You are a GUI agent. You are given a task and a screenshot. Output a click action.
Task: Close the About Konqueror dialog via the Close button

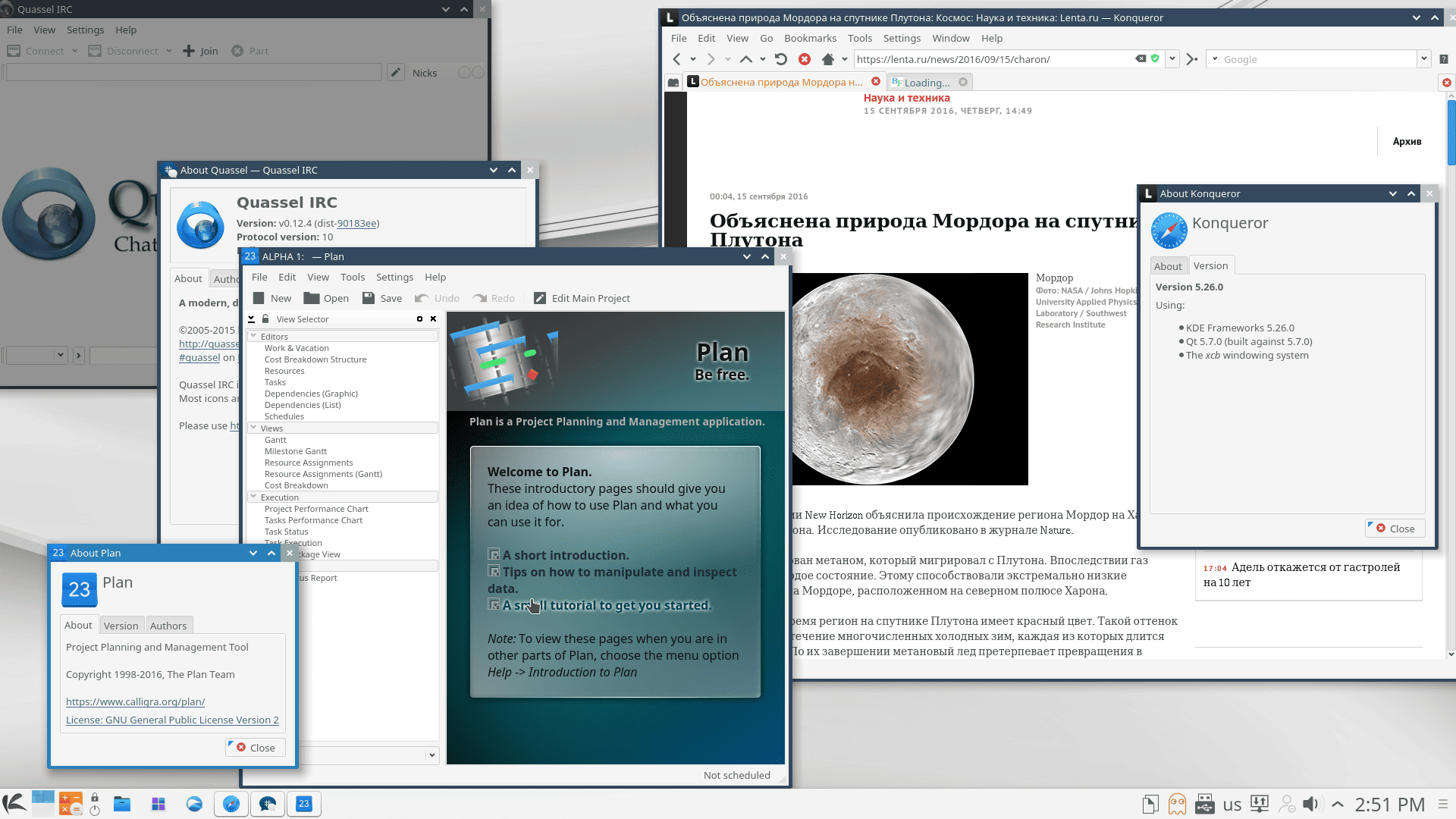[1395, 529]
